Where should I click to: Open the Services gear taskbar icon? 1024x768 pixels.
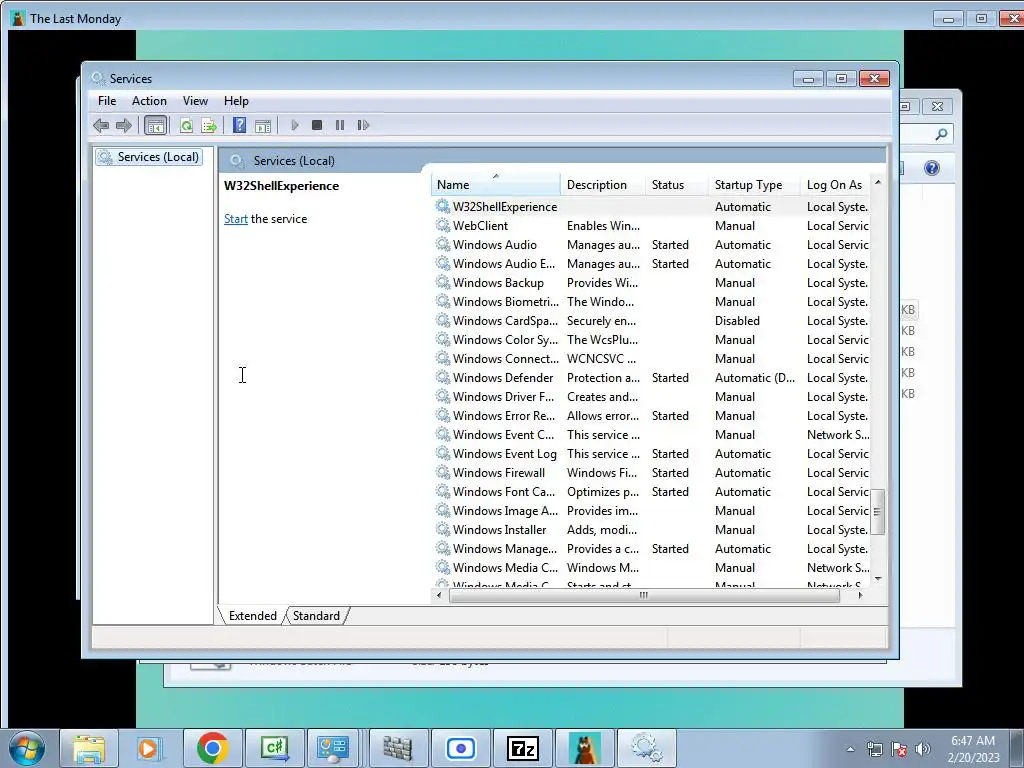pos(647,748)
